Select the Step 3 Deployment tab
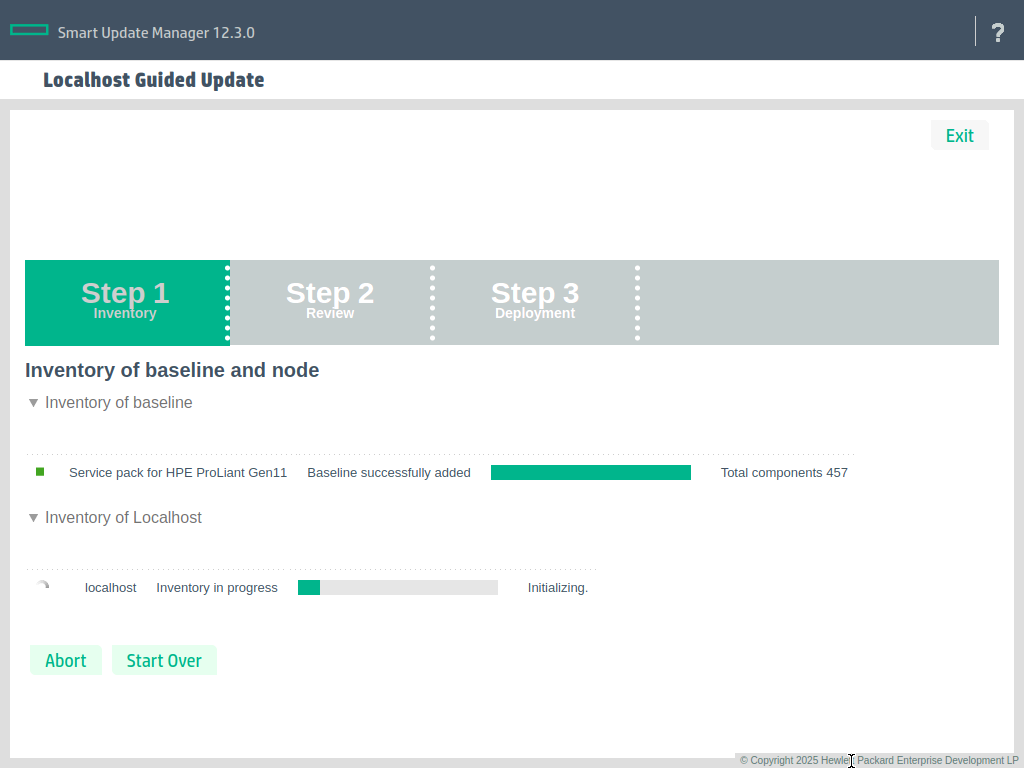Screen dimensions: 1024x768 click(x=535, y=302)
